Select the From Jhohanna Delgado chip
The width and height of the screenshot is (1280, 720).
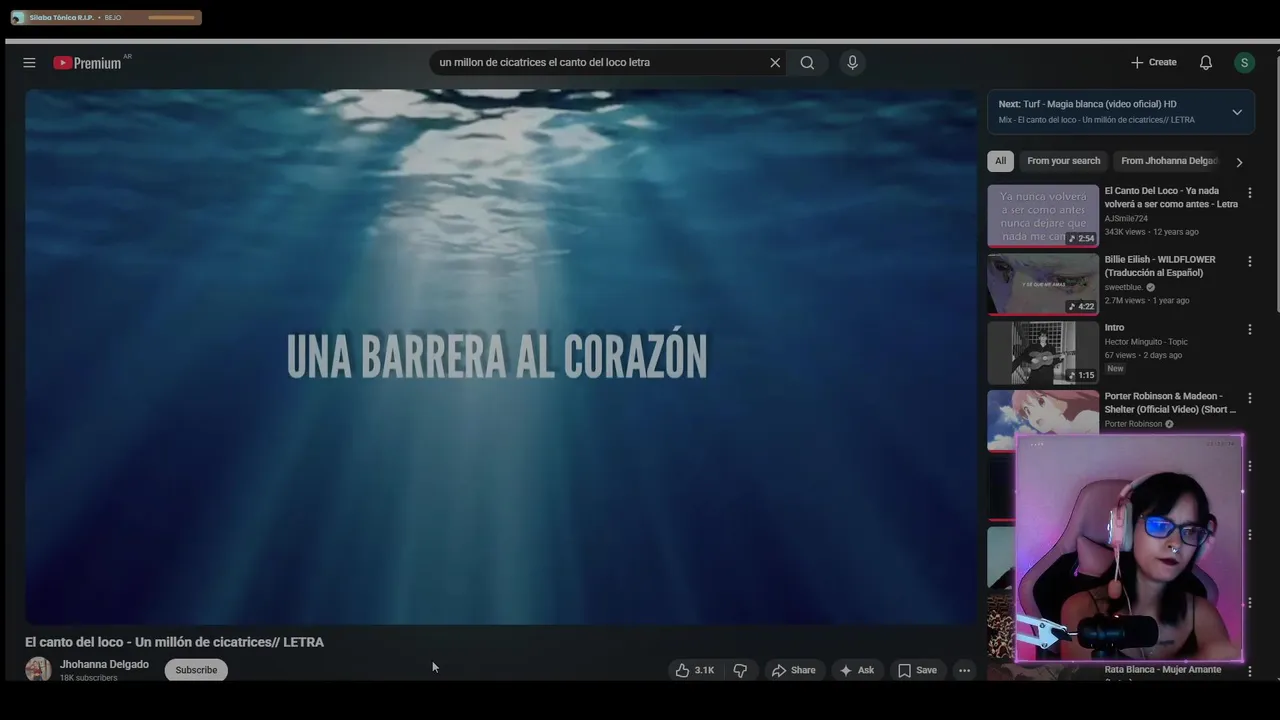pos(1168,161)
